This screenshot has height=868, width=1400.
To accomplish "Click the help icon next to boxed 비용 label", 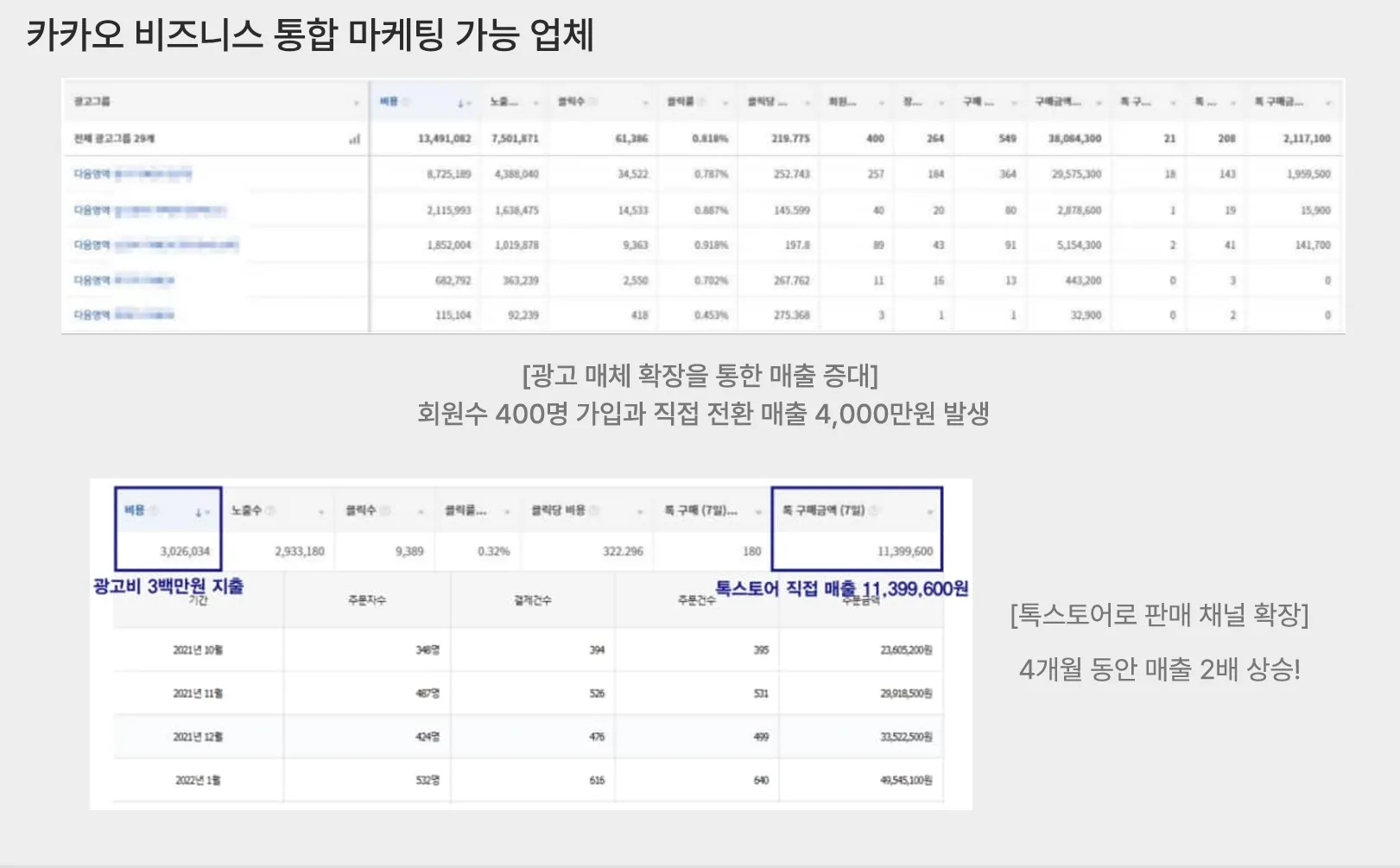I will [x=154, y=510].
